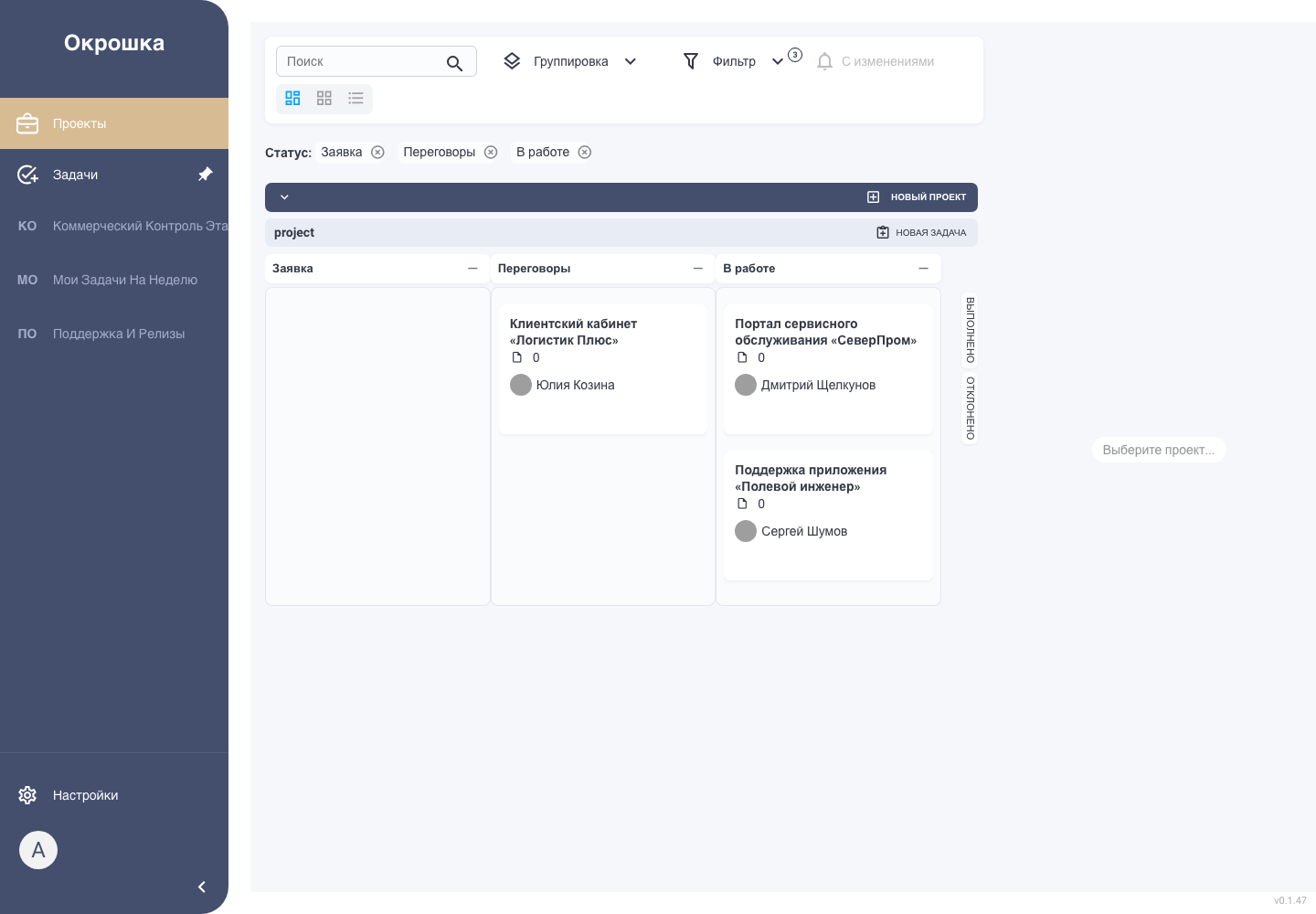
Task: Click the funnel filter icon
Action: point(691,61)
